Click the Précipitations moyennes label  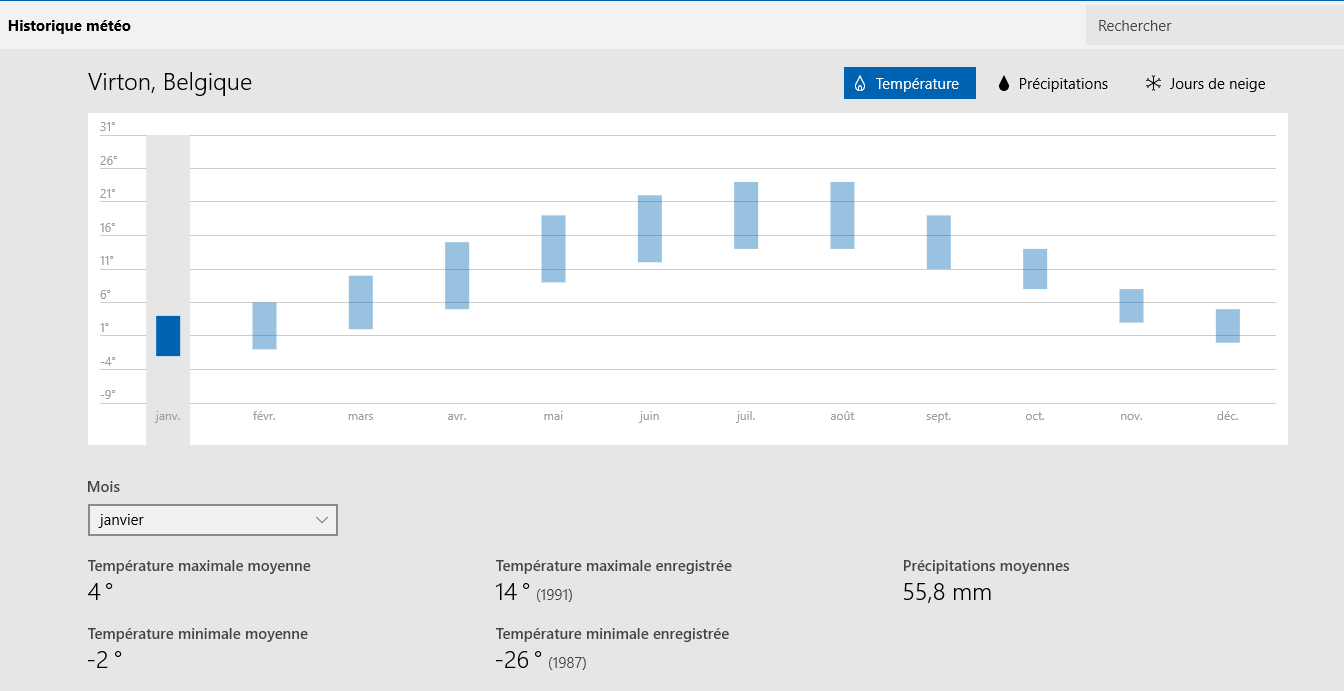click(986, 566)
